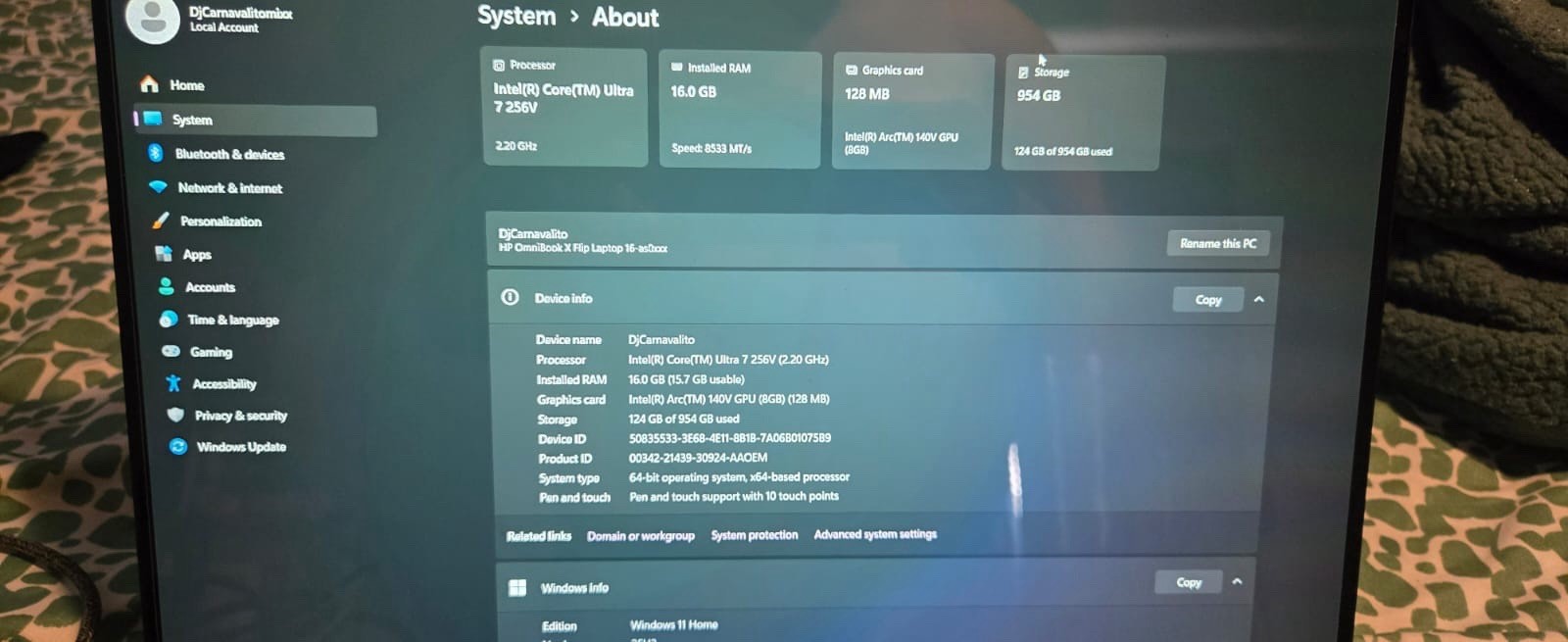The image size is (1568, 642).
Task: Click device name value DjCarnavalito
Action: pyautogui.click(x=661, y=339)
